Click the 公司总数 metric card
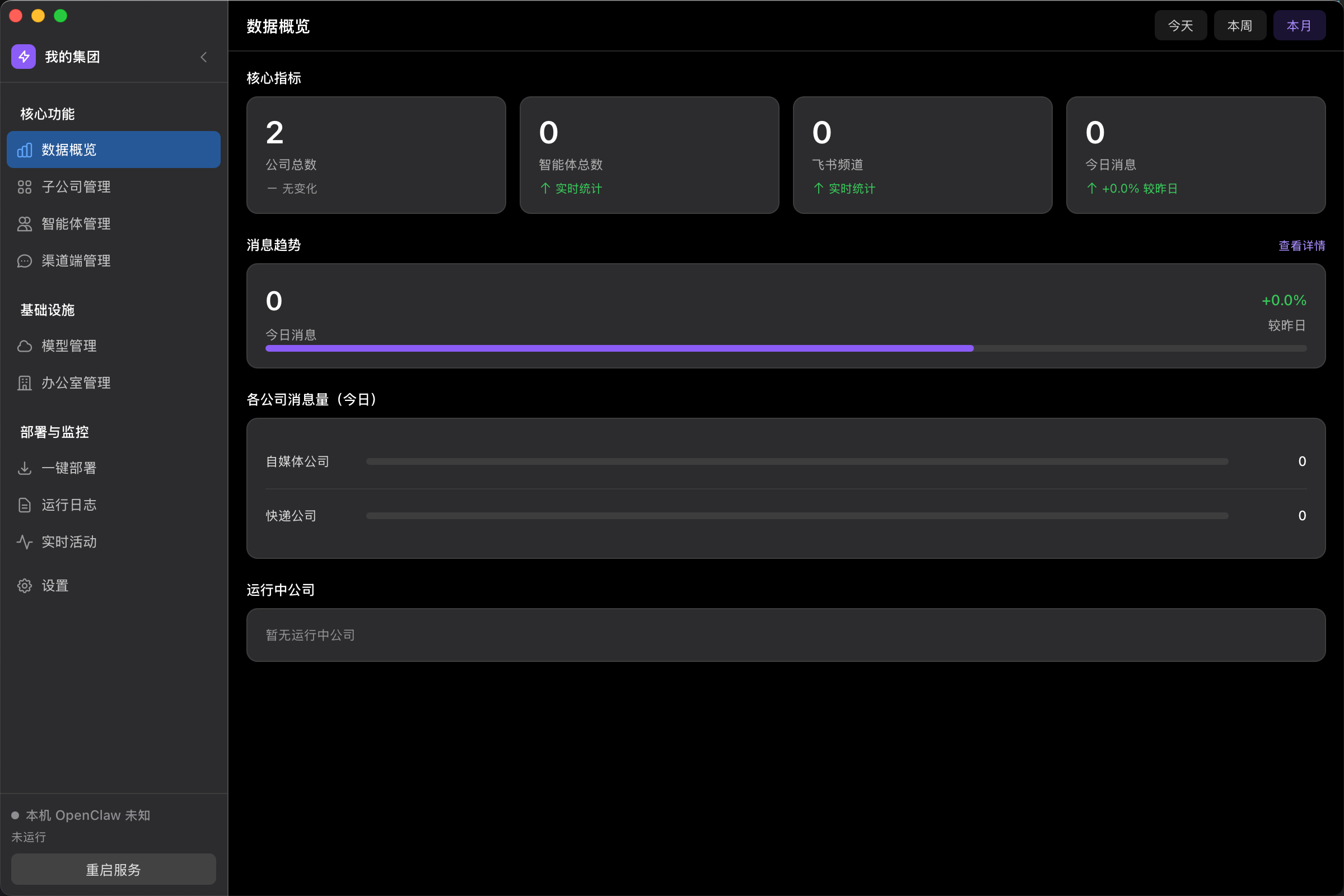Image resolution: width=1344 pixels, height=896 pixels. point(376,155)
